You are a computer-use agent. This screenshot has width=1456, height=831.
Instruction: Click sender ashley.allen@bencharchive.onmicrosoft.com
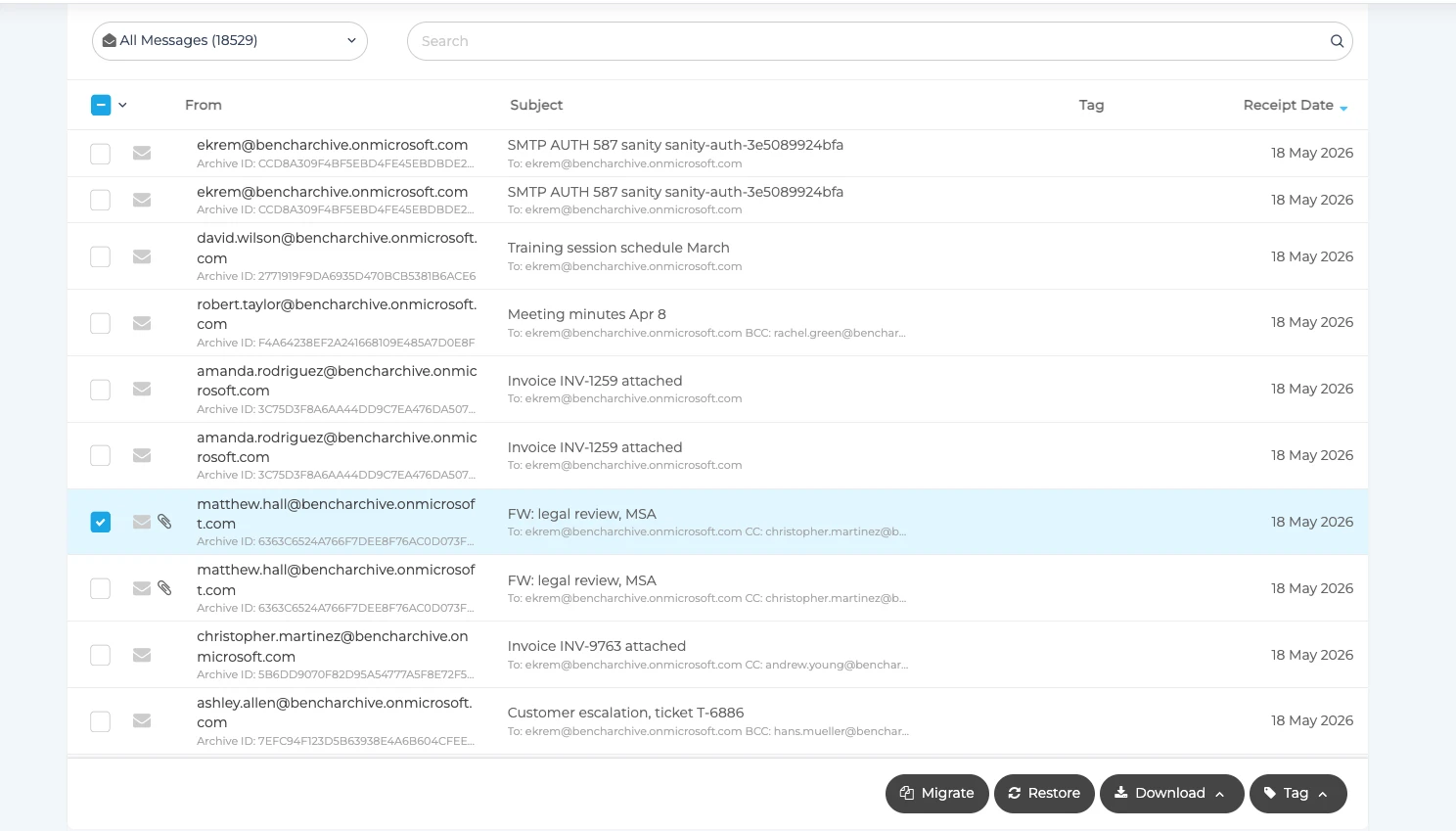tap(335, 713)
